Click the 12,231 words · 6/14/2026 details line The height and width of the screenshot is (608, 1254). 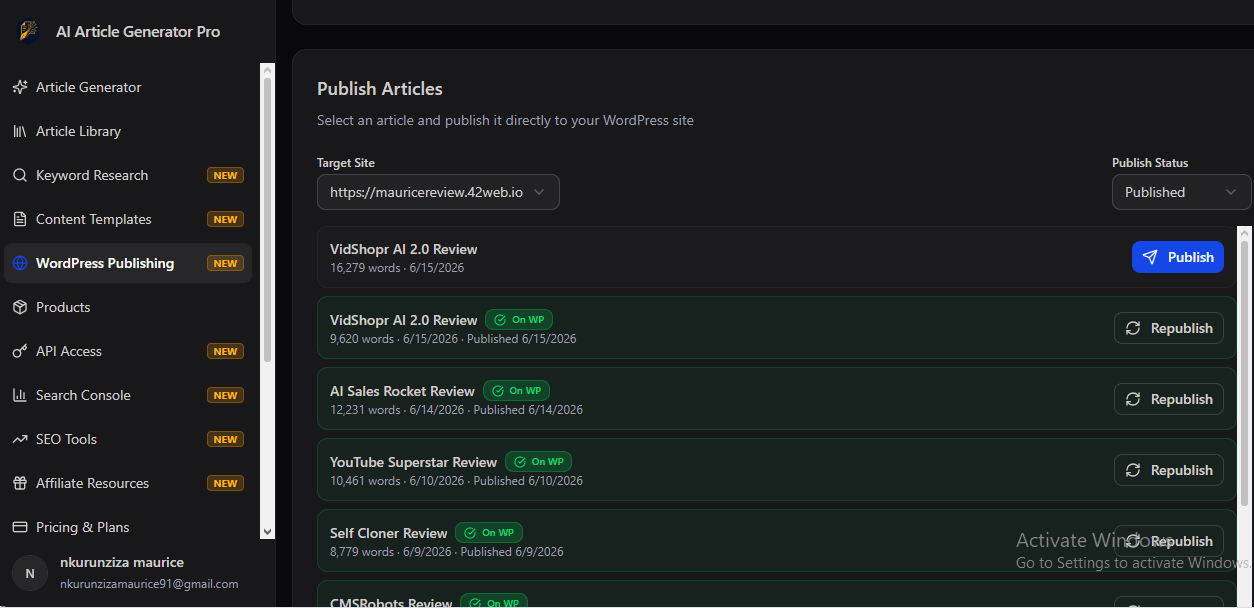(456, 410)
